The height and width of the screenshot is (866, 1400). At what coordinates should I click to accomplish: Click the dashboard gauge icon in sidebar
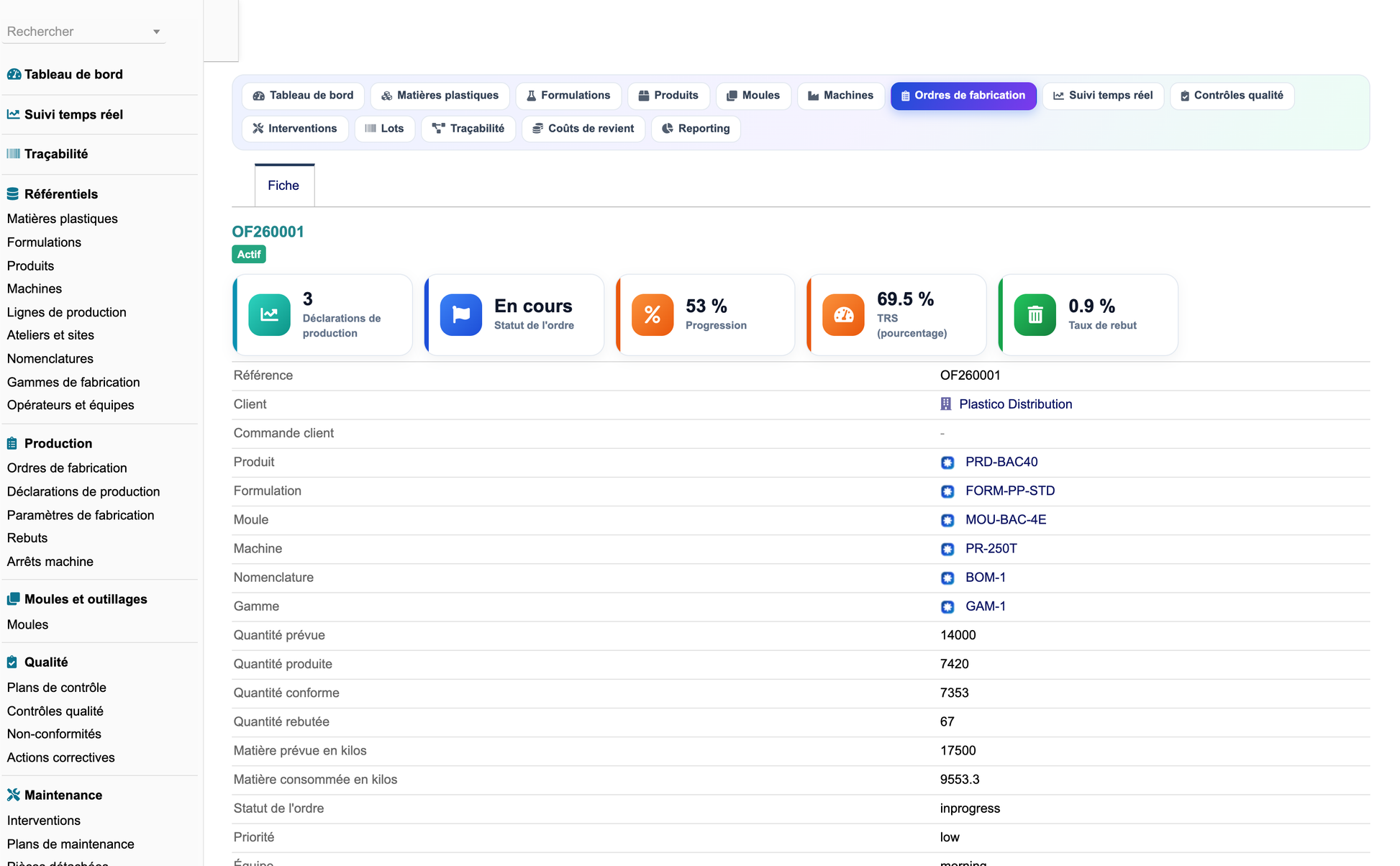click(14, 74)
